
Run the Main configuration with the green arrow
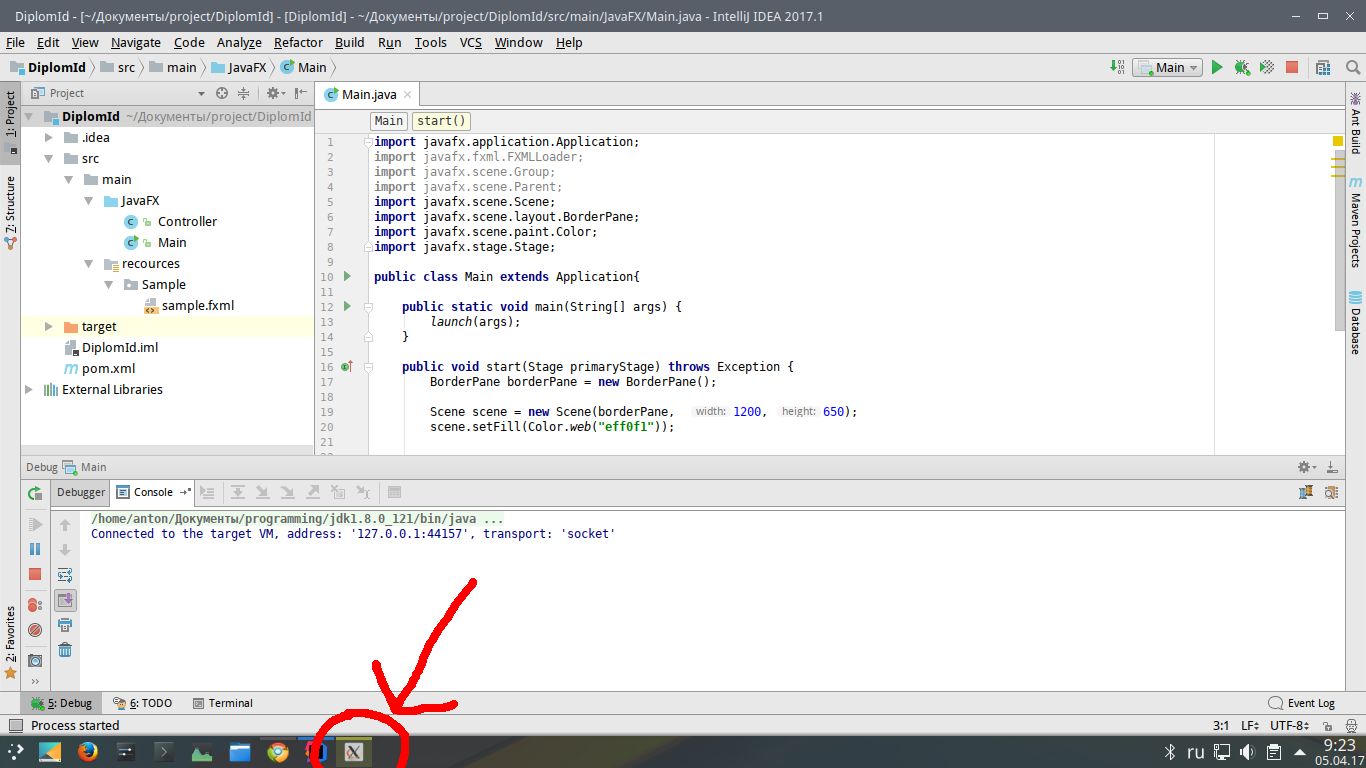click(x=1217, y=67)
